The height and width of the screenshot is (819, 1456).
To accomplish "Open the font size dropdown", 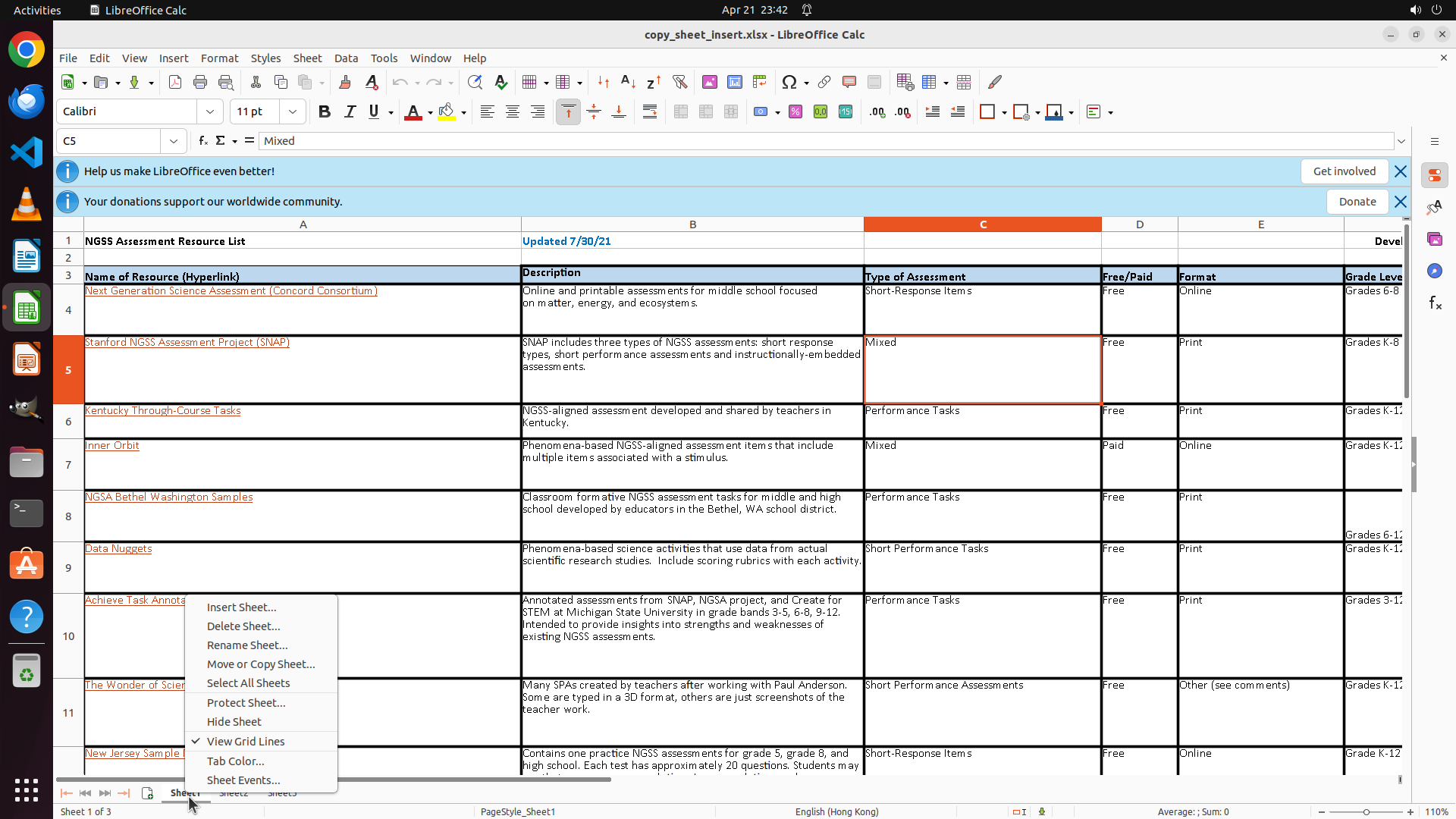I will click(x=293, y=112).
